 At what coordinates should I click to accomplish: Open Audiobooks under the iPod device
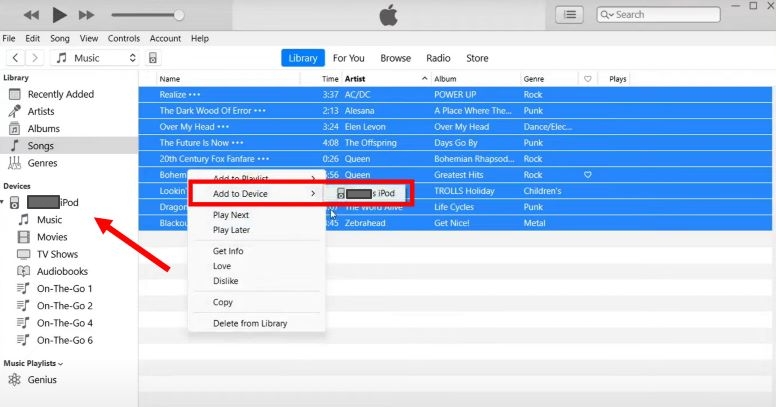62,271
